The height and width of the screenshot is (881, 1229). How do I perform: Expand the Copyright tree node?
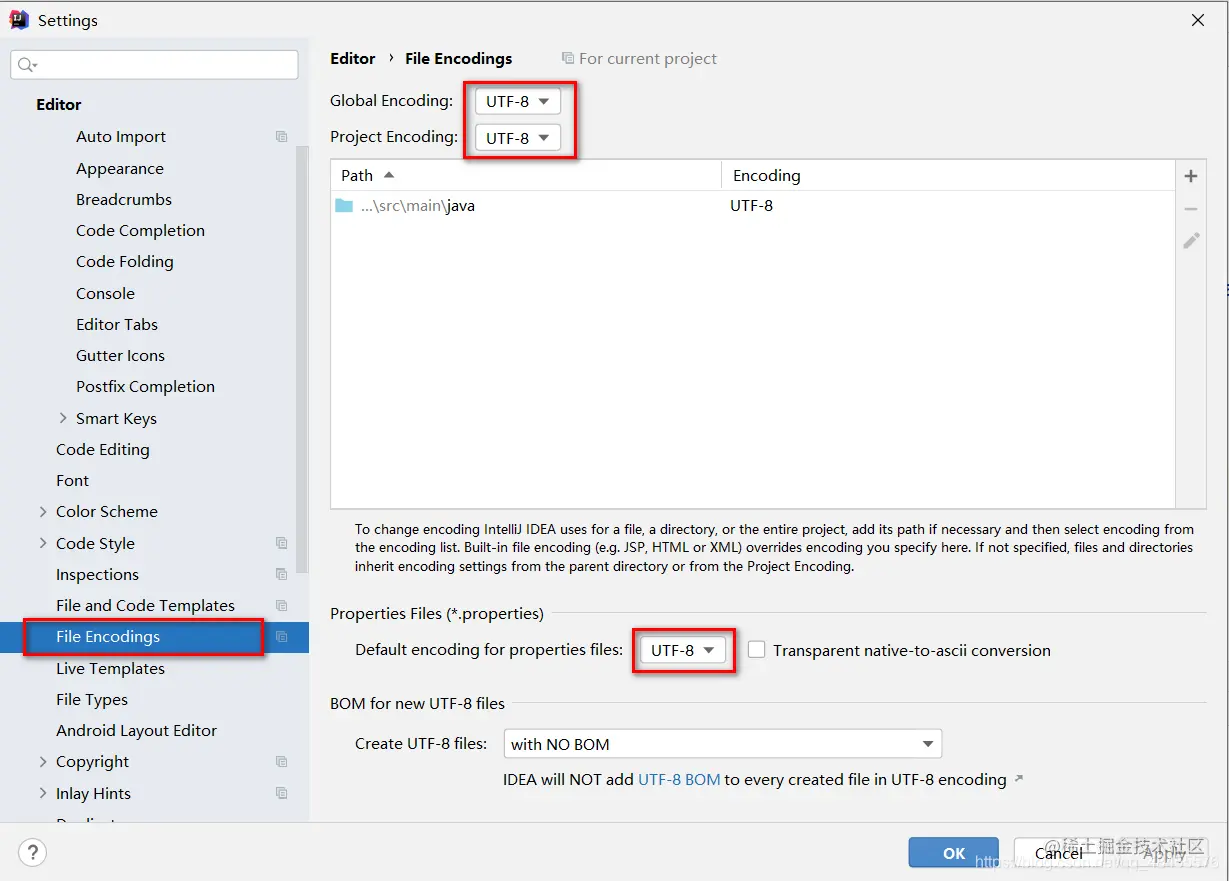tap(43, 762)
